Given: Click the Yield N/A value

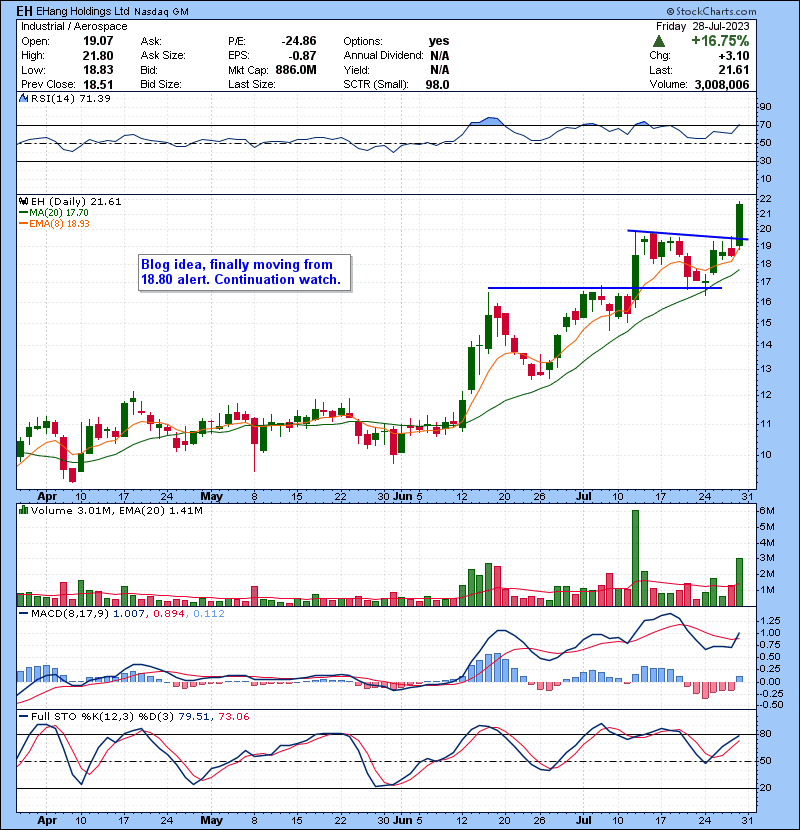Looking at the screenshot, I should pos(439,70).
